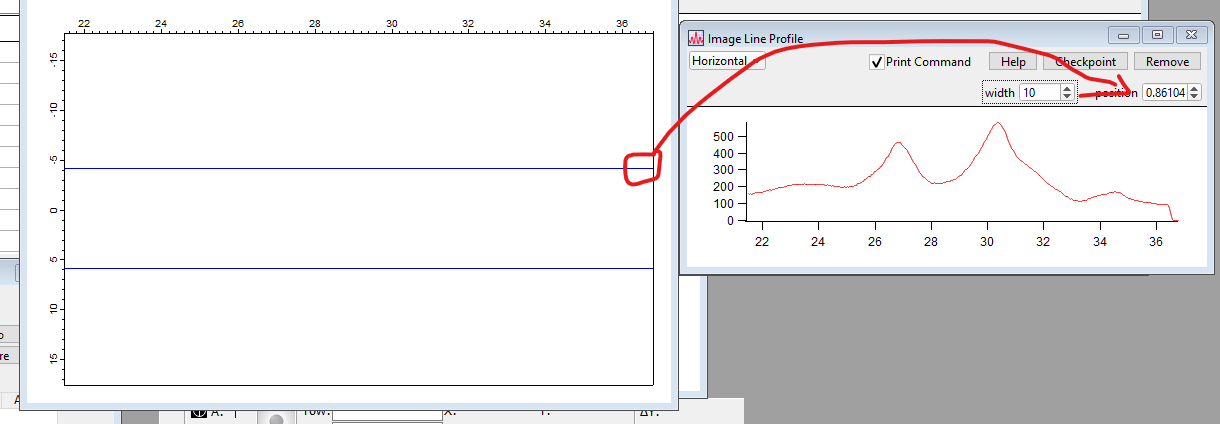This screenshot has height=424, width=1220.
Task: Click the Checkpoint button
Action: pos(1085,62)
